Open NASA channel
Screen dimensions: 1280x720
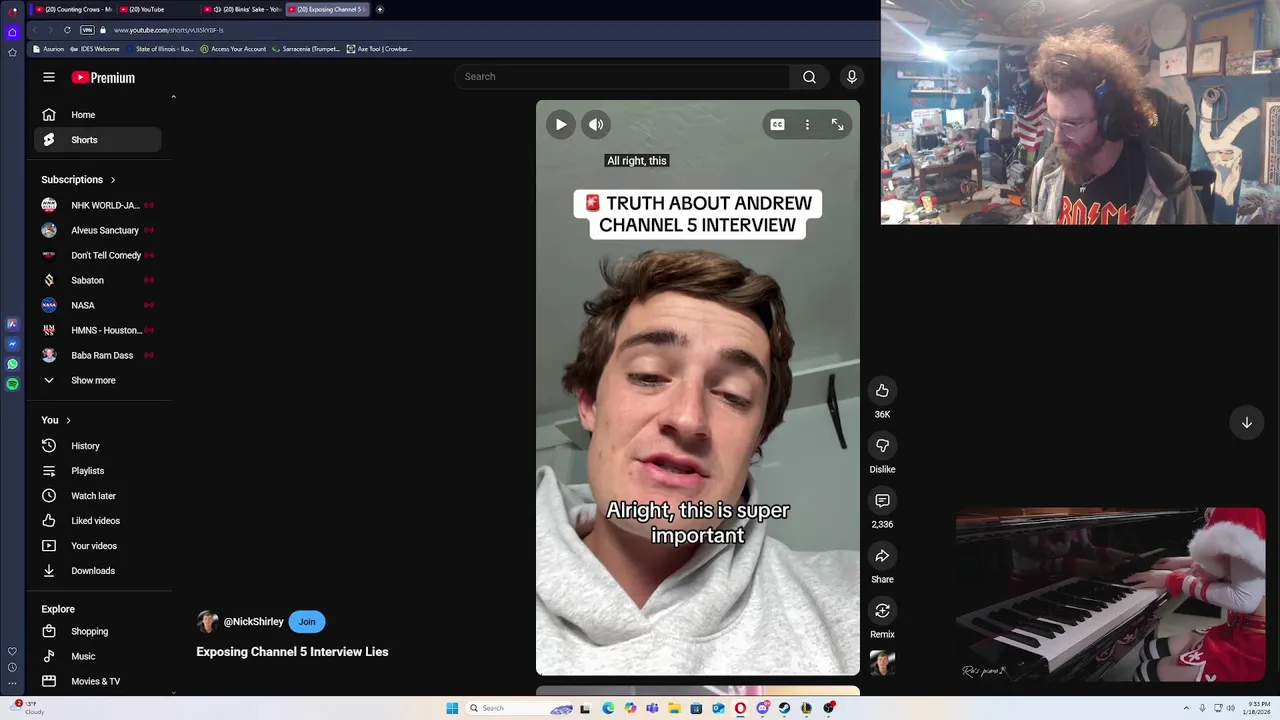97,305
